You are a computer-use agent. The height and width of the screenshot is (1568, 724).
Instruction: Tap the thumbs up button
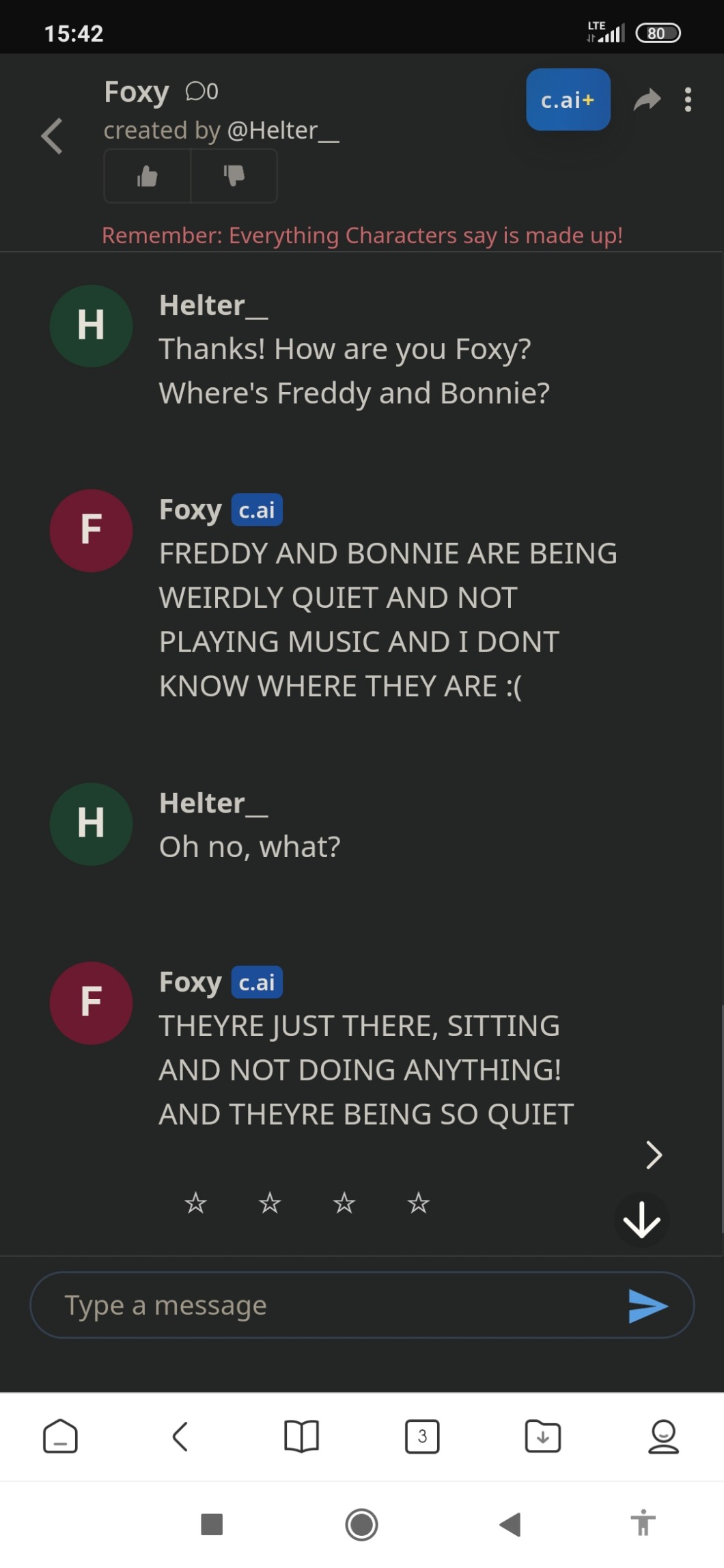tap(148, 176)
